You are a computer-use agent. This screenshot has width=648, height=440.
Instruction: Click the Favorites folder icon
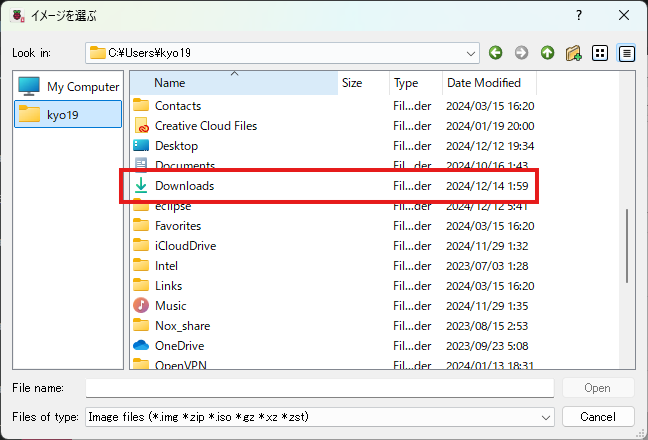[x=141, y=225]
